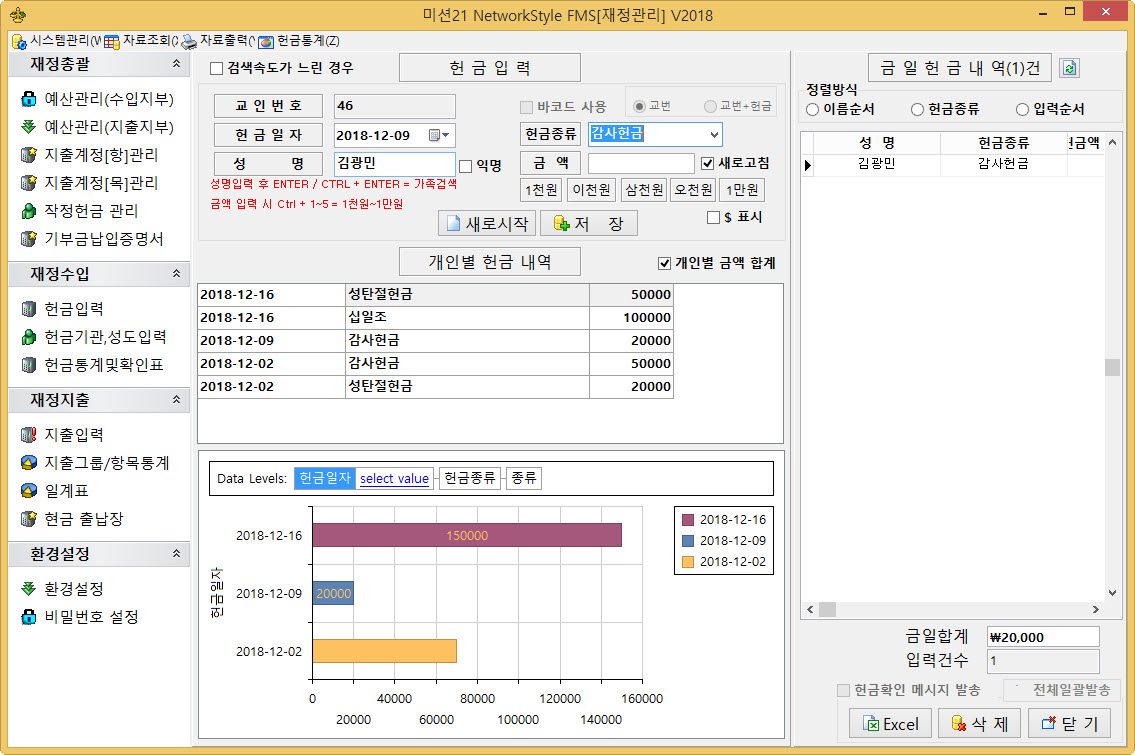Open the 자료조회 menu
This screenshot has width=1135, height=755.
(145, 41)
